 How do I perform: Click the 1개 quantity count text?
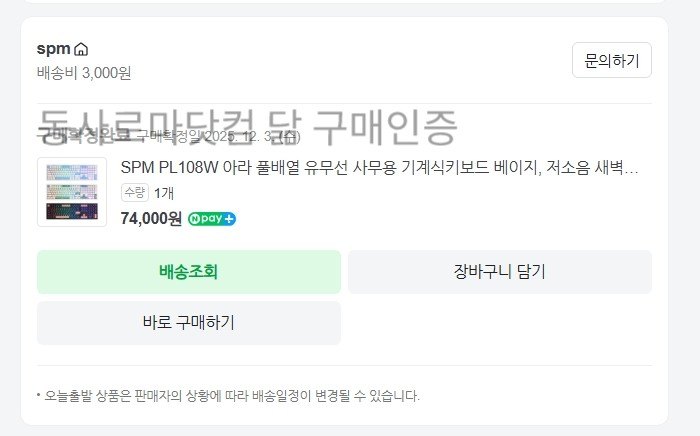163,192
